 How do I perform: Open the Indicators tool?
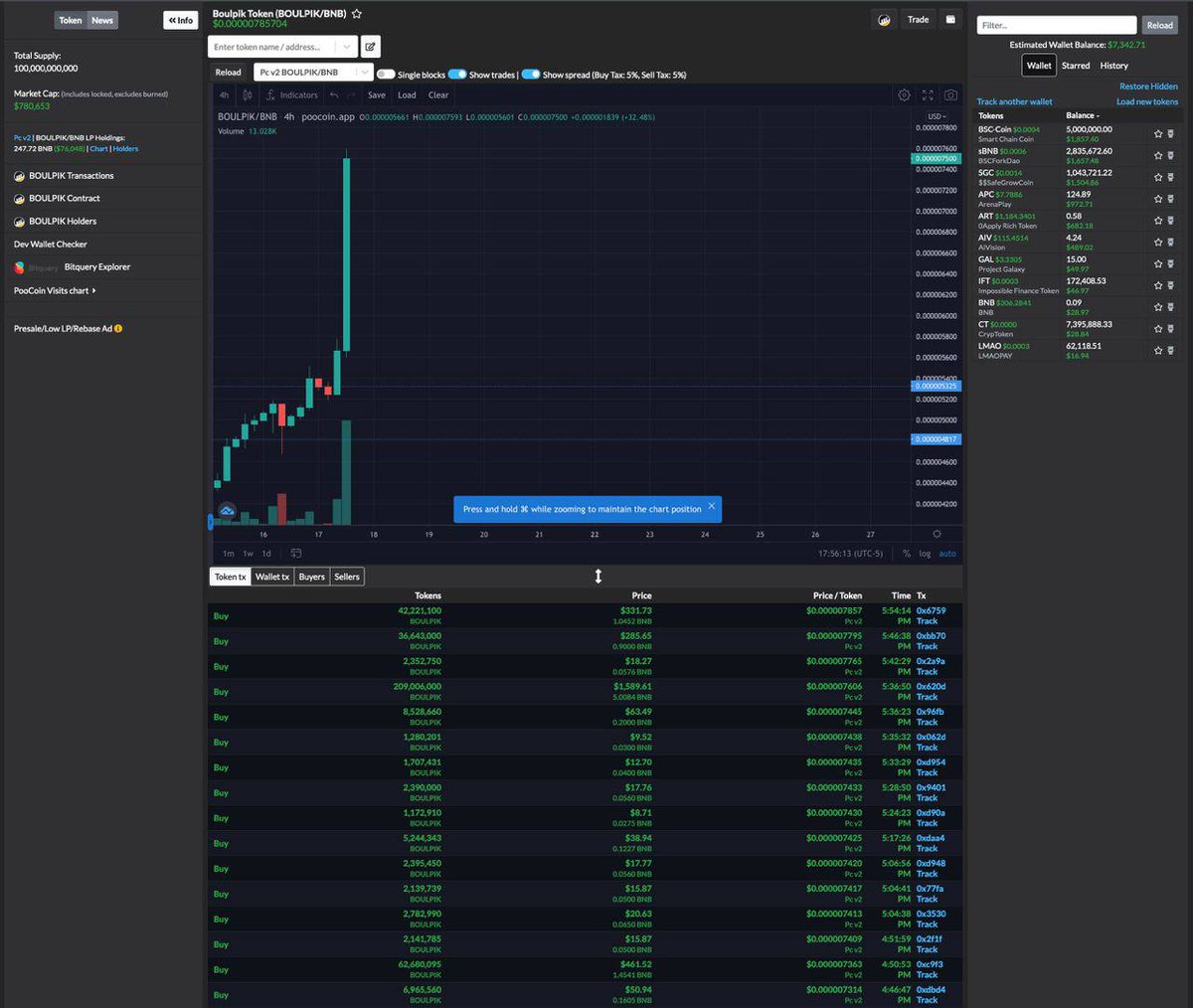tap(292, 95)
